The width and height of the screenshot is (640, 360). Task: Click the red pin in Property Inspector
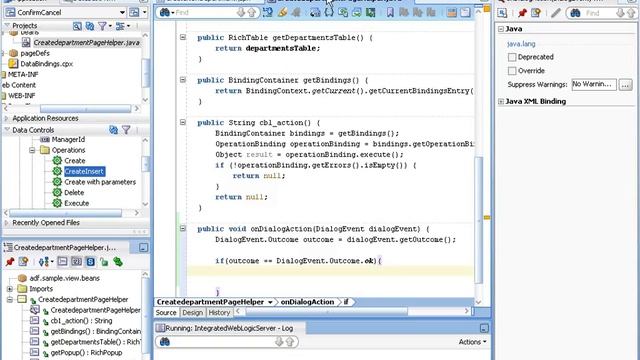pyautogui.click(x=522, y=13)
